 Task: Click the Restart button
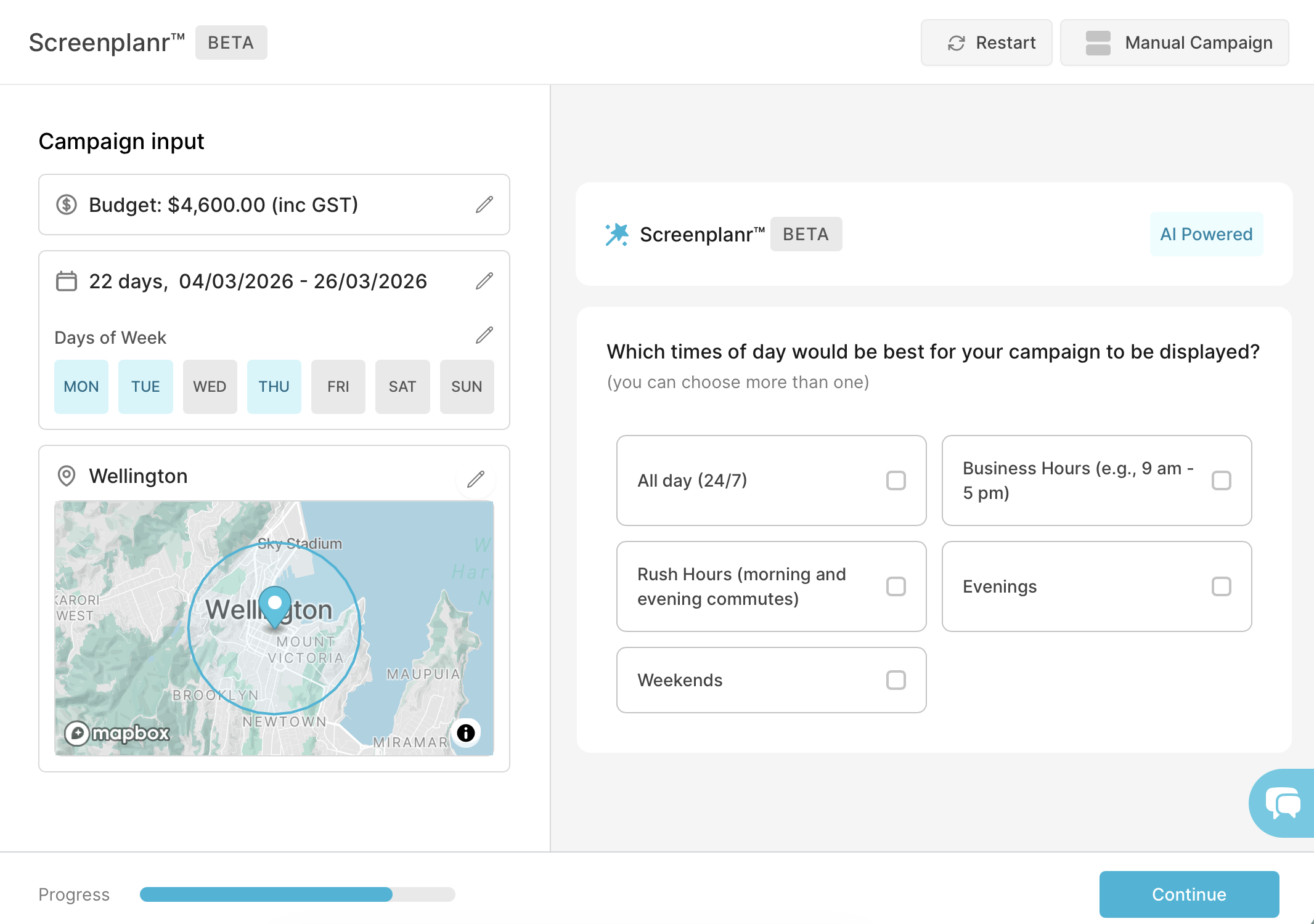click(x=987, y=43)
